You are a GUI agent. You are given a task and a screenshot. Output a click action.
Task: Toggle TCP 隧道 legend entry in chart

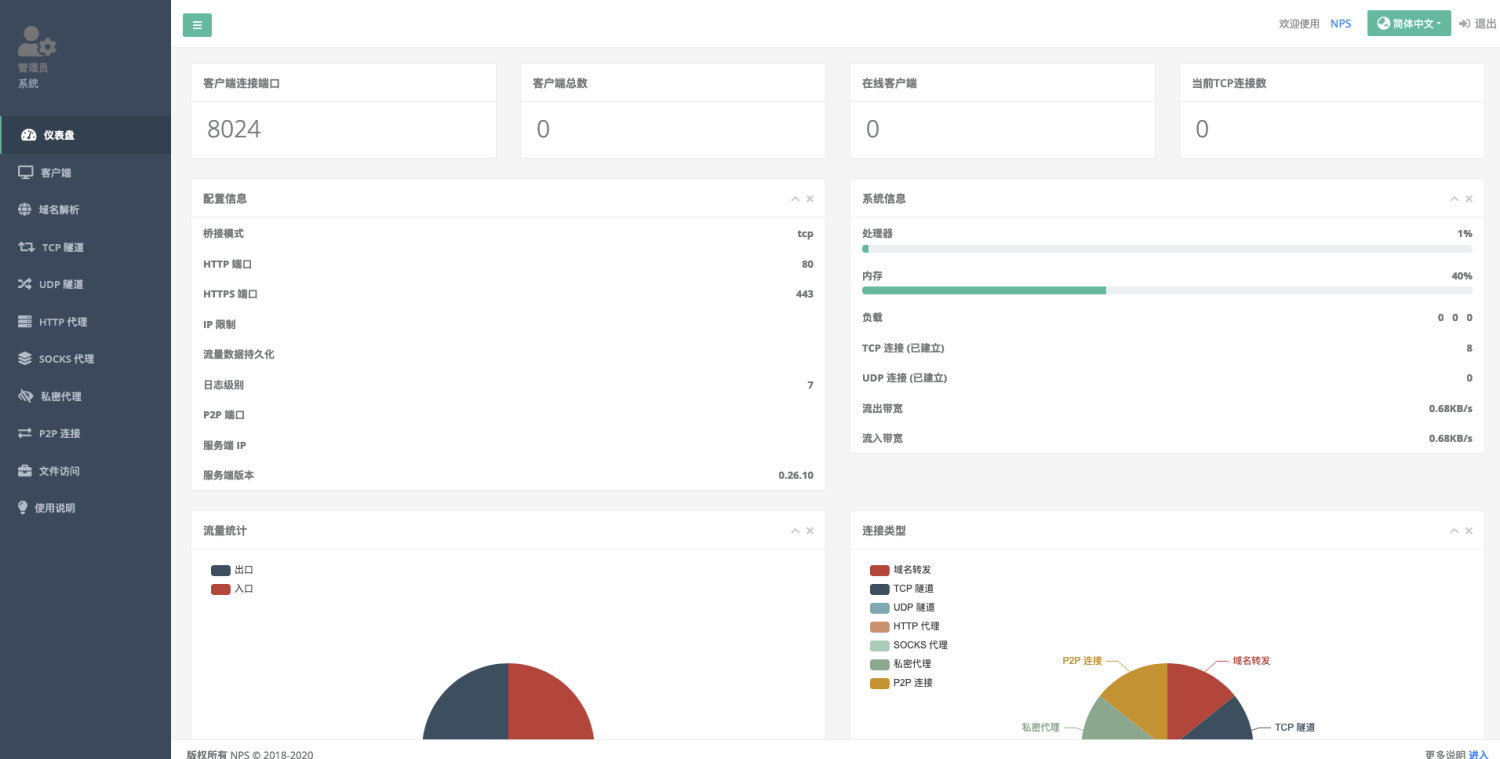point(902,589)
